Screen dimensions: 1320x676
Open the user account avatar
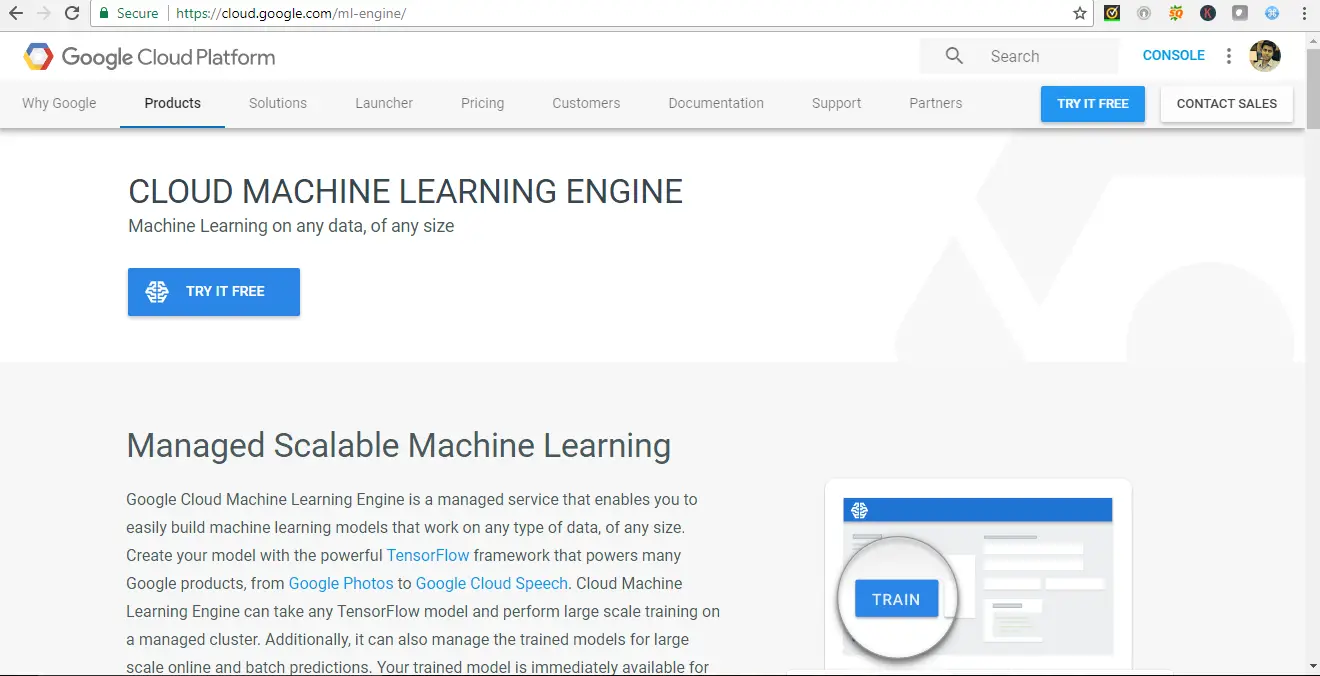pos(1265,56)
